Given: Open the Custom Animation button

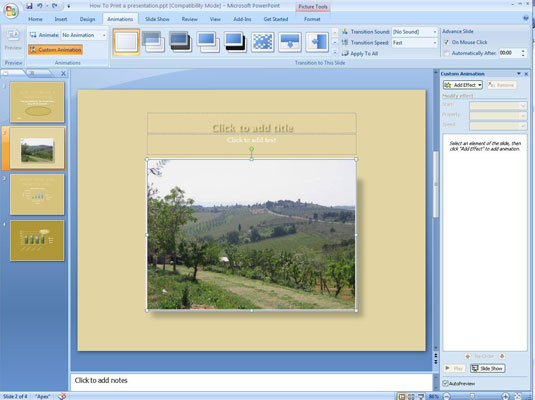Looking at the screenshot, I should point(55,50).
